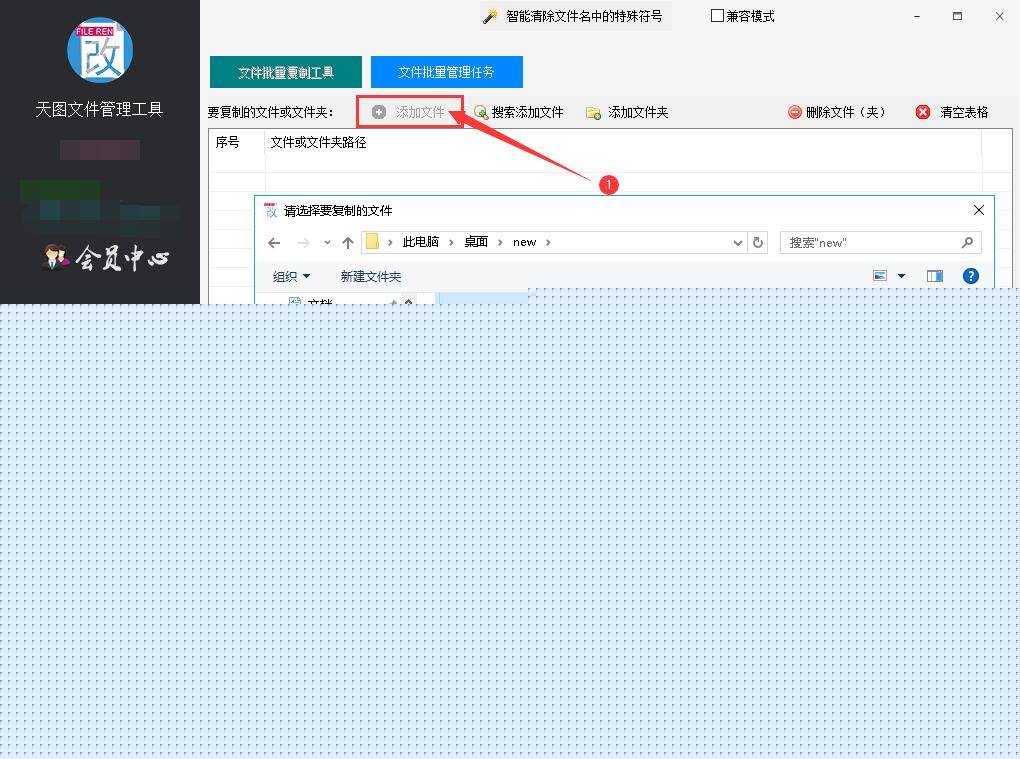This screenshot has width=1020, height=759.
Task: Minimize the main application window
Action: point(917,16)
